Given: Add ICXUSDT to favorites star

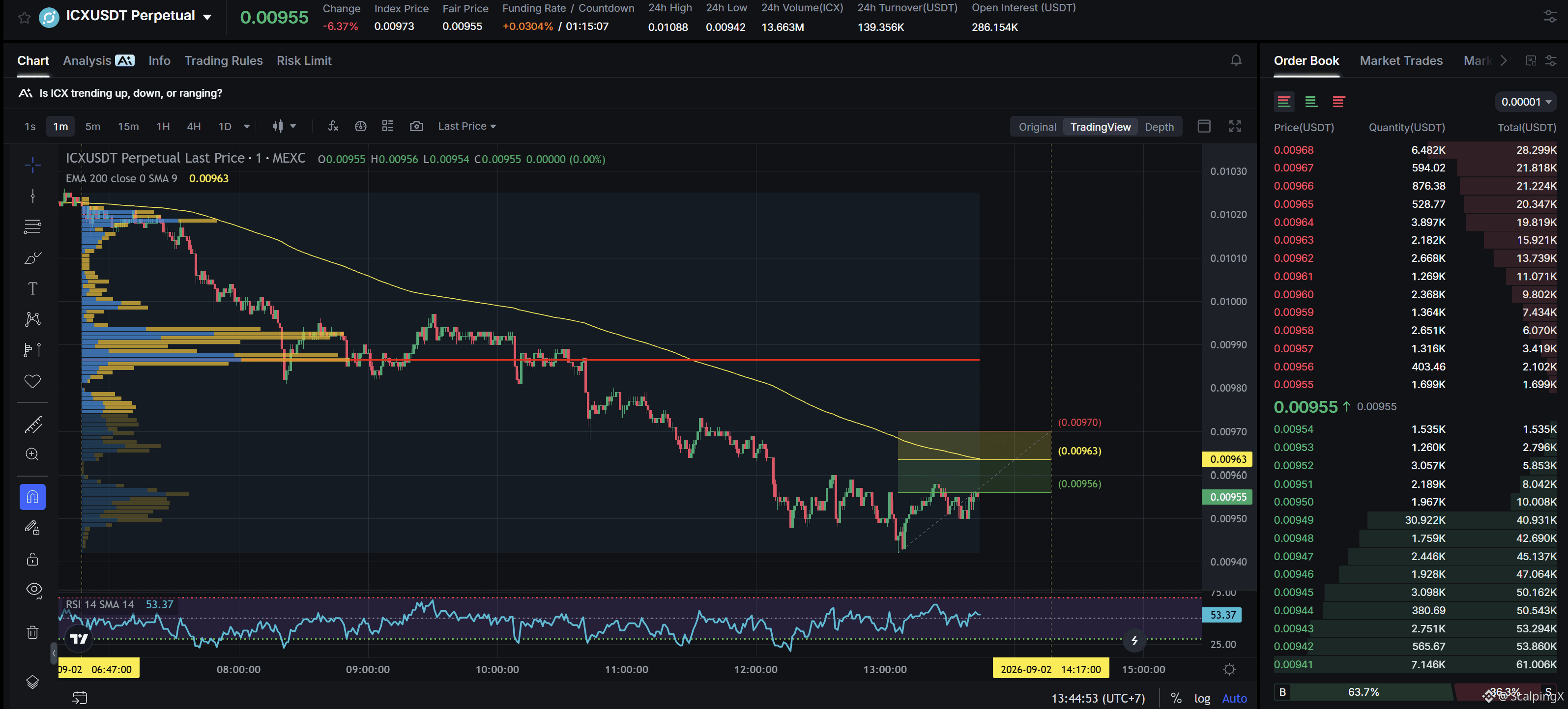Looking at the screenshot, I should coord(25,18).
